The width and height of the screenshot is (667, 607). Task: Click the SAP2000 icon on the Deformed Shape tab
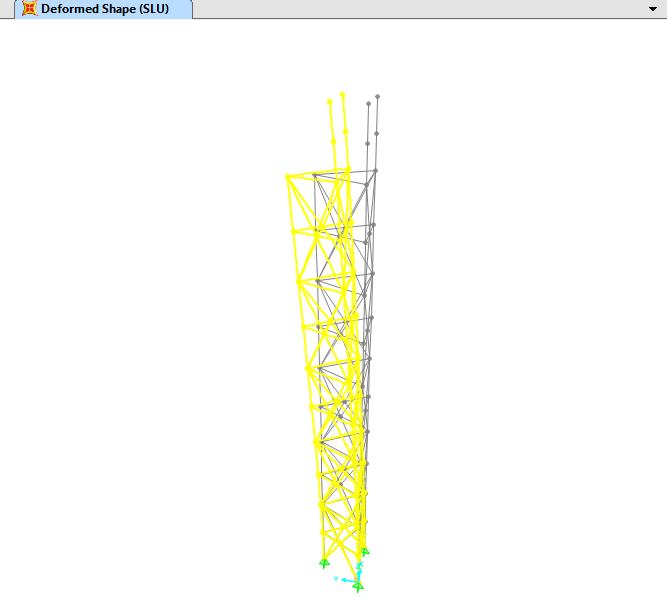click(29, 9)
